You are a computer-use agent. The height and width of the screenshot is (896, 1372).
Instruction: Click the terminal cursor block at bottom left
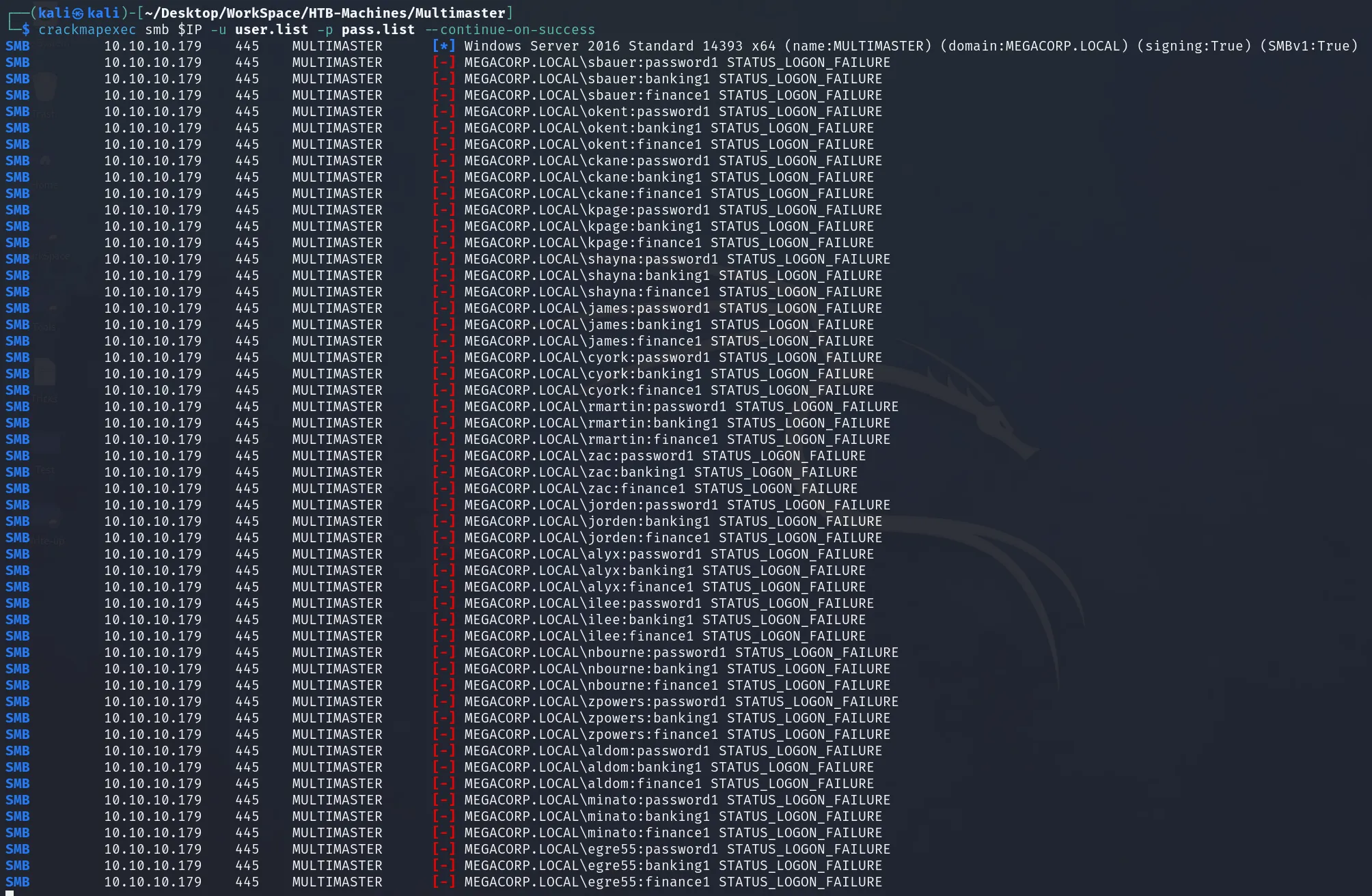click(x=10, y=893)
